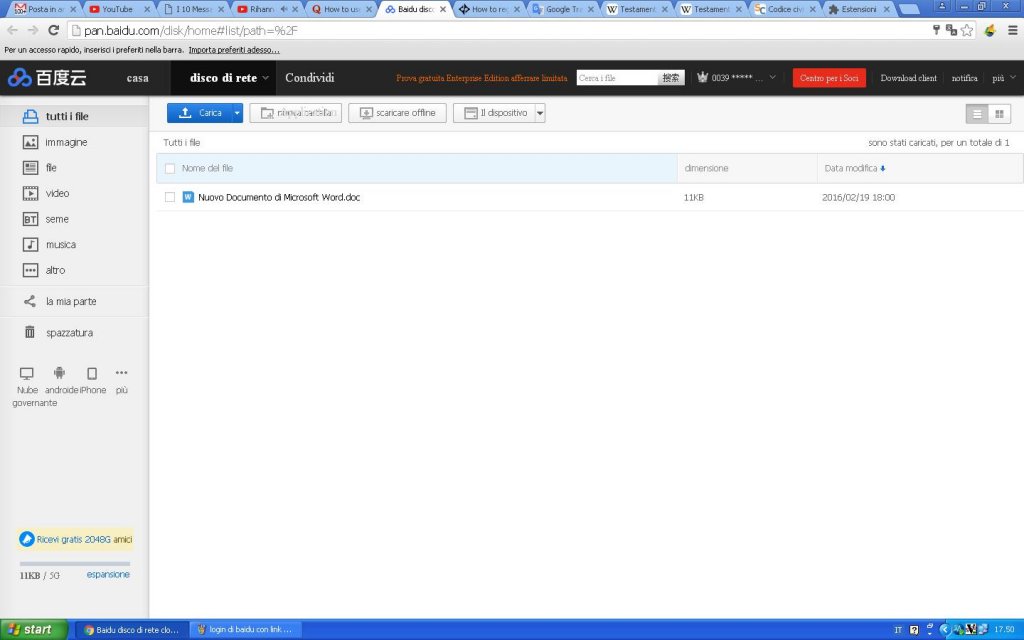
Task: Open file Nuovo Documento di Microsoft Word.doc
Action: tap(279, 197)
